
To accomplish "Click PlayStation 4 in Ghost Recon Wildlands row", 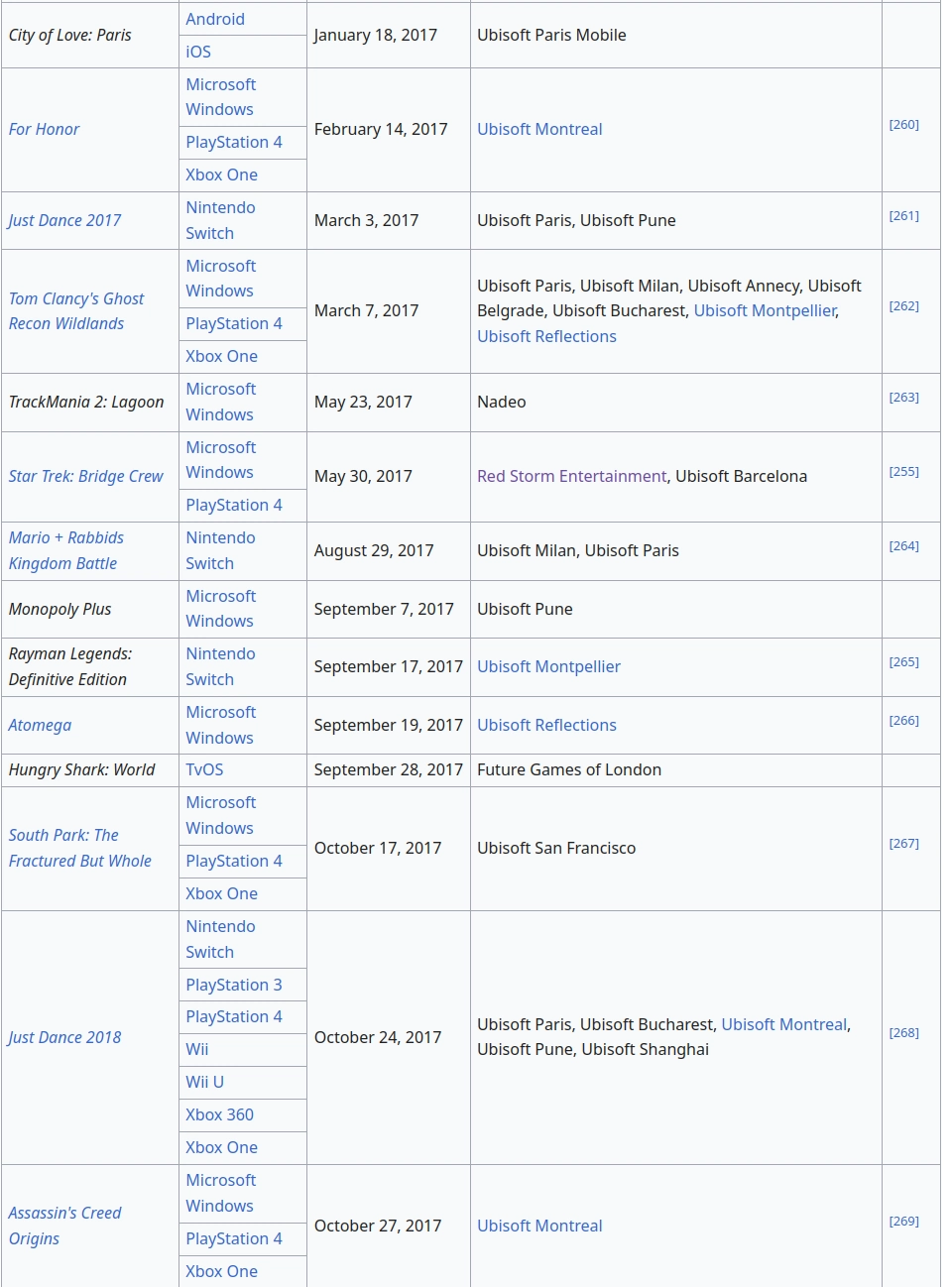I will click(234, 323).
